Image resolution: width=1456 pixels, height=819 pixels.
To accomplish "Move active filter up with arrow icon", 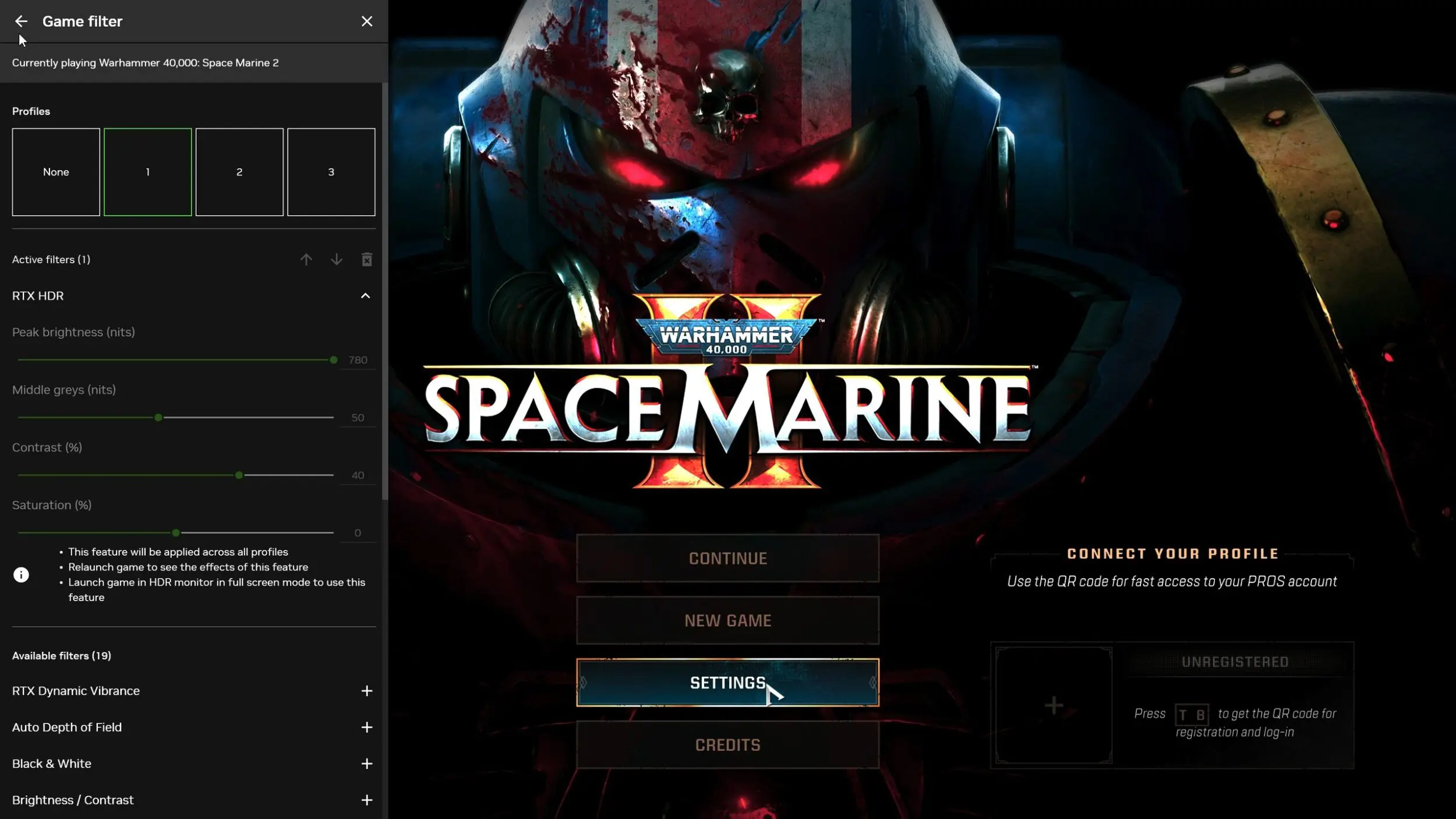I will [x=306, y=260].
